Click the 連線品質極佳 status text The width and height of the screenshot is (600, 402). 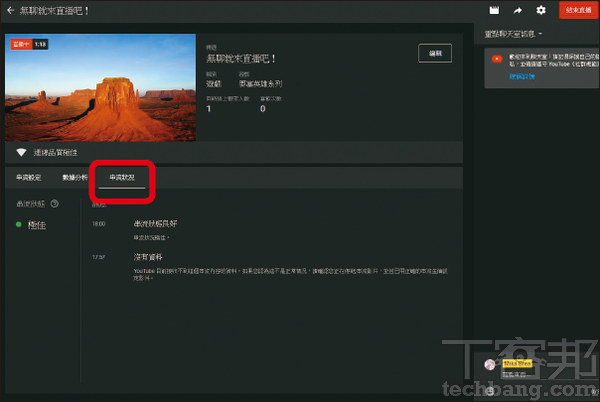click(x=55, y=153)
